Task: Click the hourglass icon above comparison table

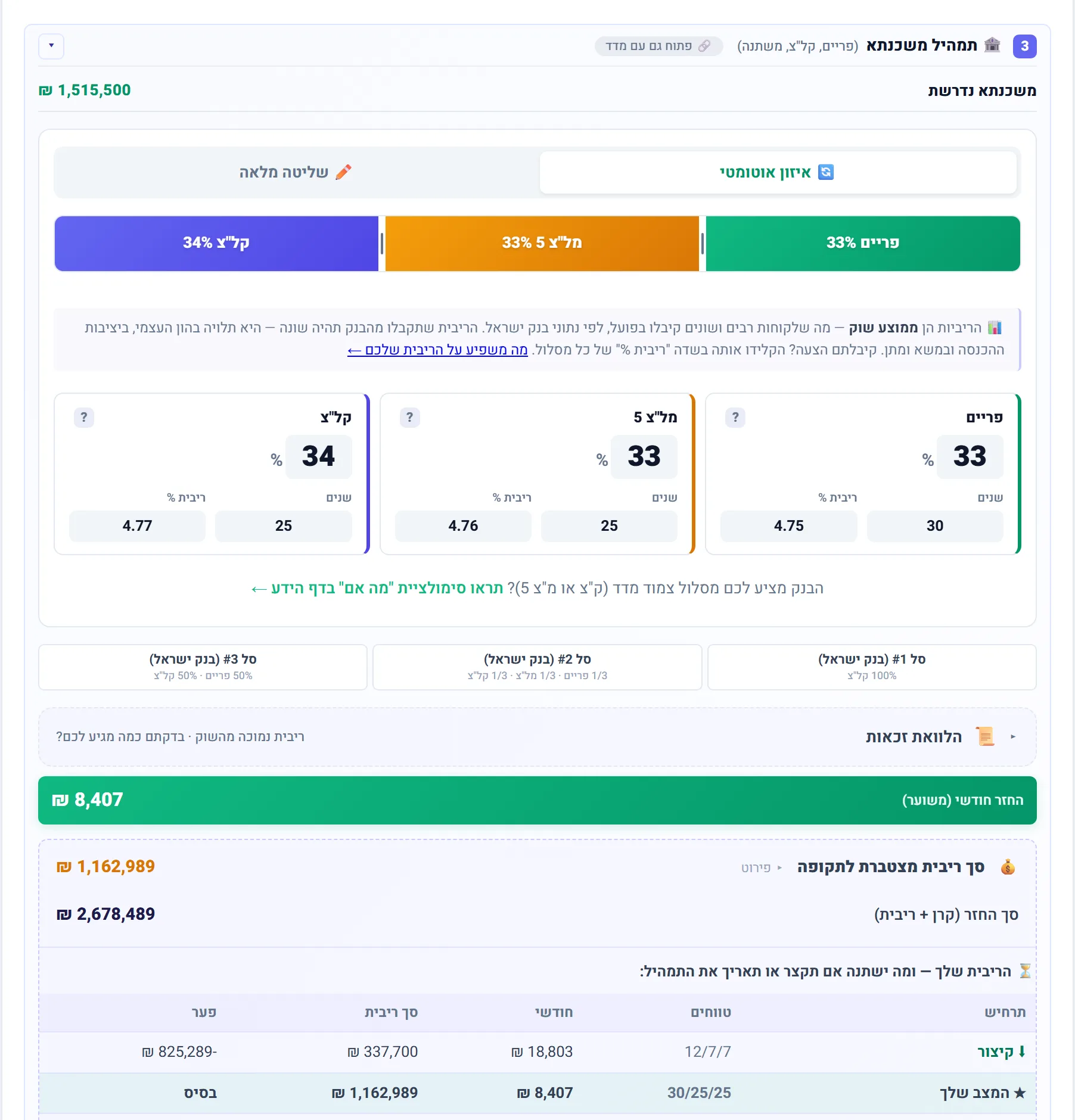Action: click(1025, 971)
